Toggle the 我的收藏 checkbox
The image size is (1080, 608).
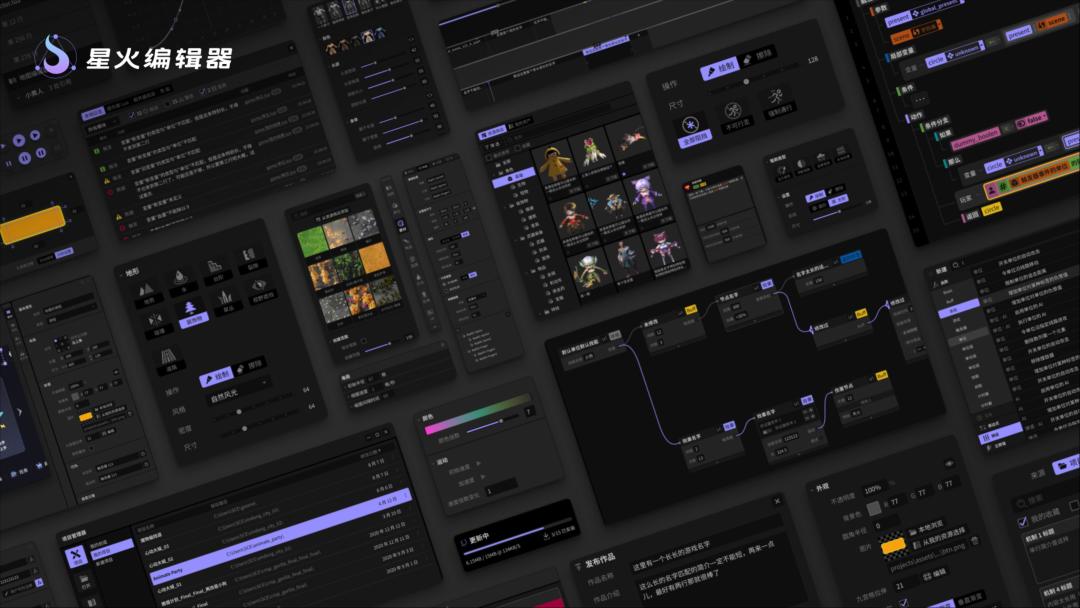pos(1022,522)
